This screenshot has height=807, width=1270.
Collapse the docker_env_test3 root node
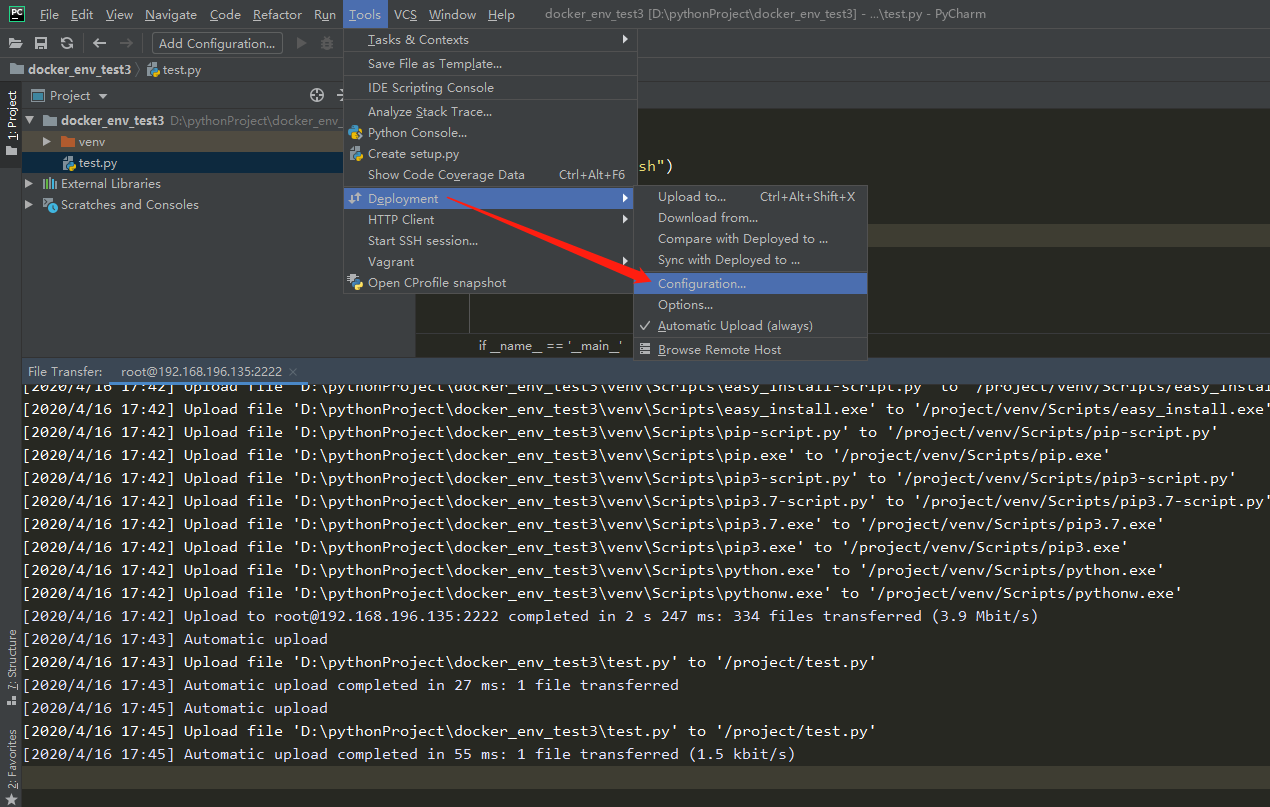click(29, 120)
